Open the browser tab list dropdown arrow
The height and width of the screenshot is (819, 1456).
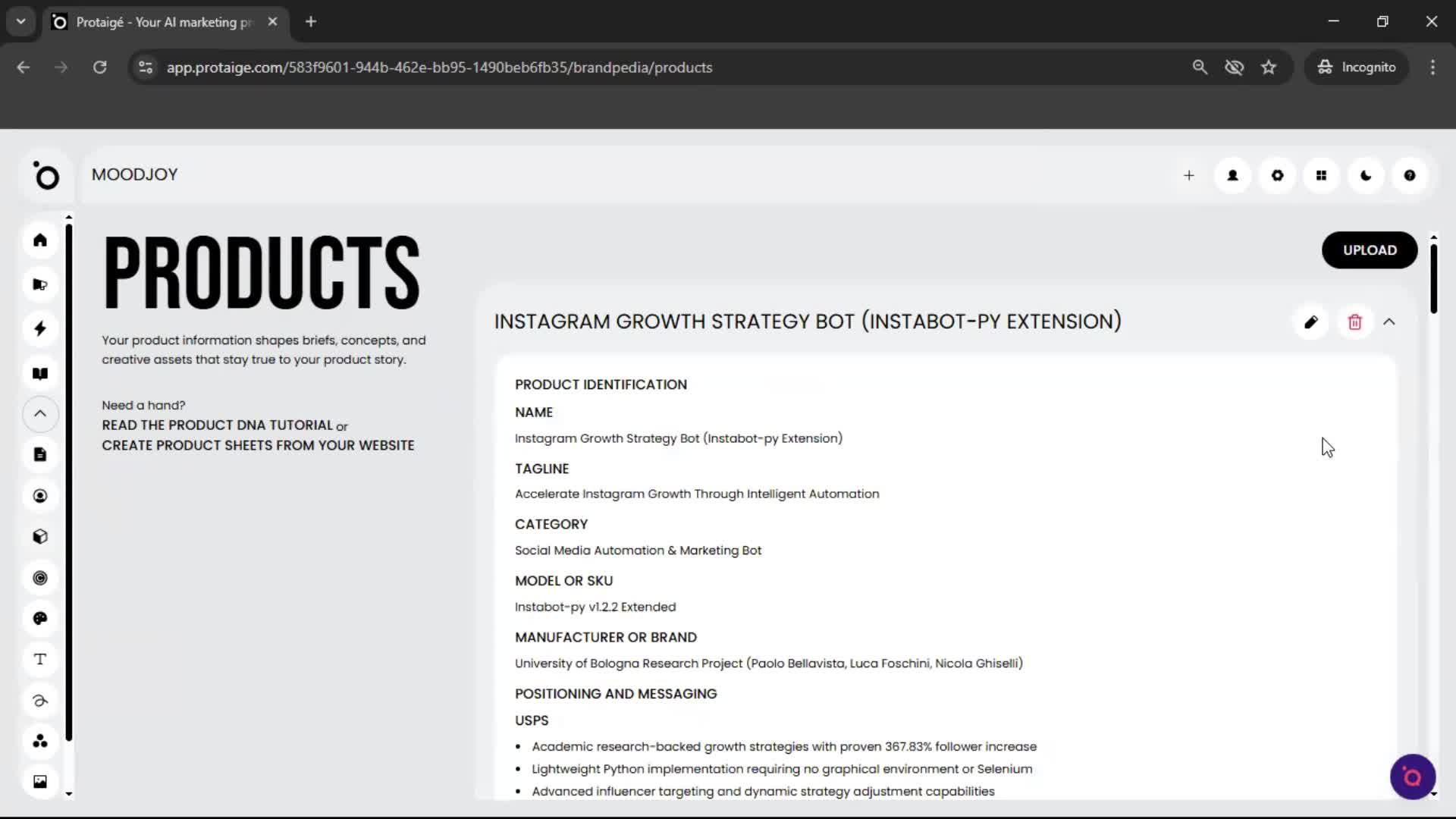coord(20,21)
